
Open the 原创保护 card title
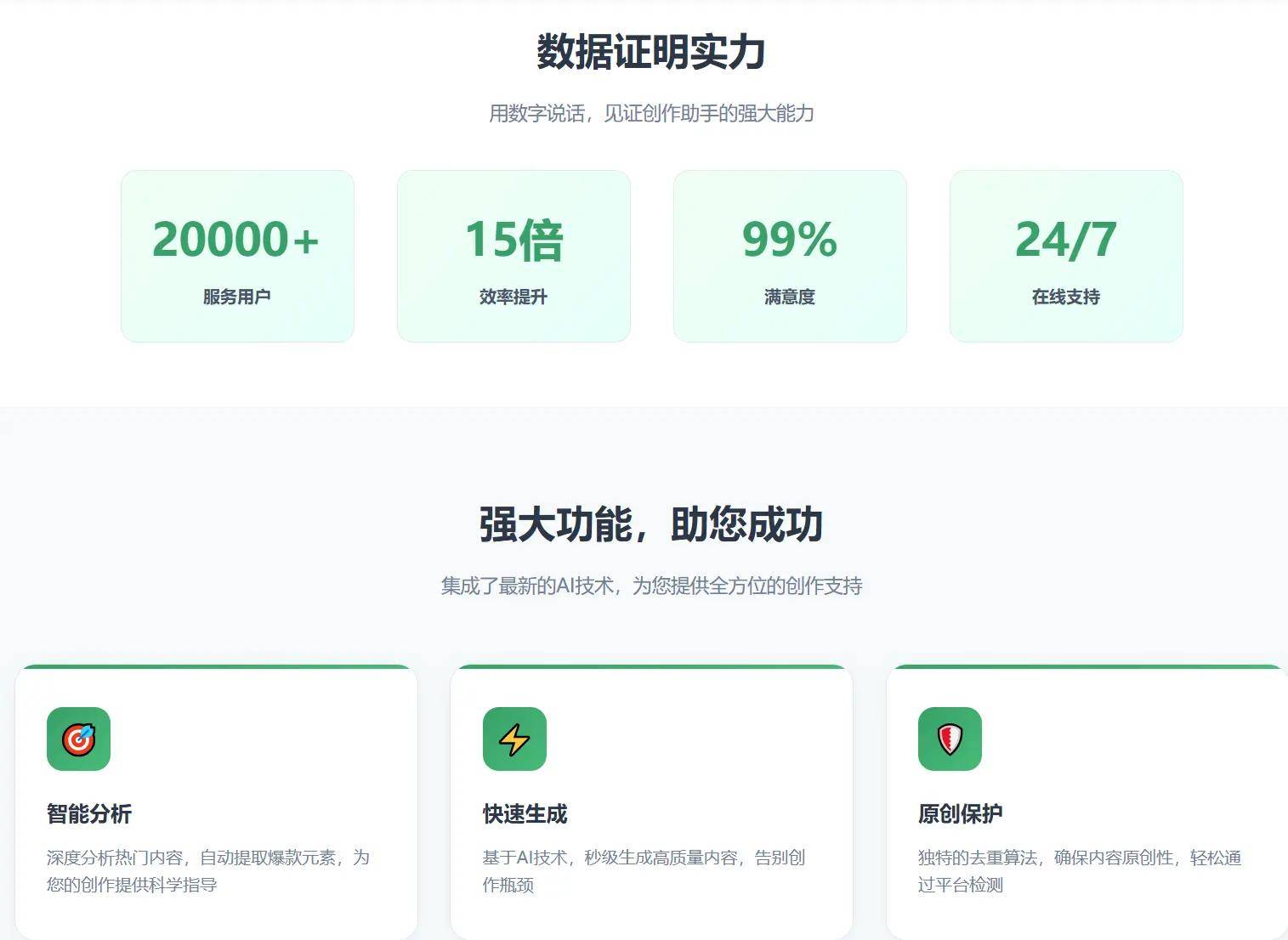click(x=960, y=813)
